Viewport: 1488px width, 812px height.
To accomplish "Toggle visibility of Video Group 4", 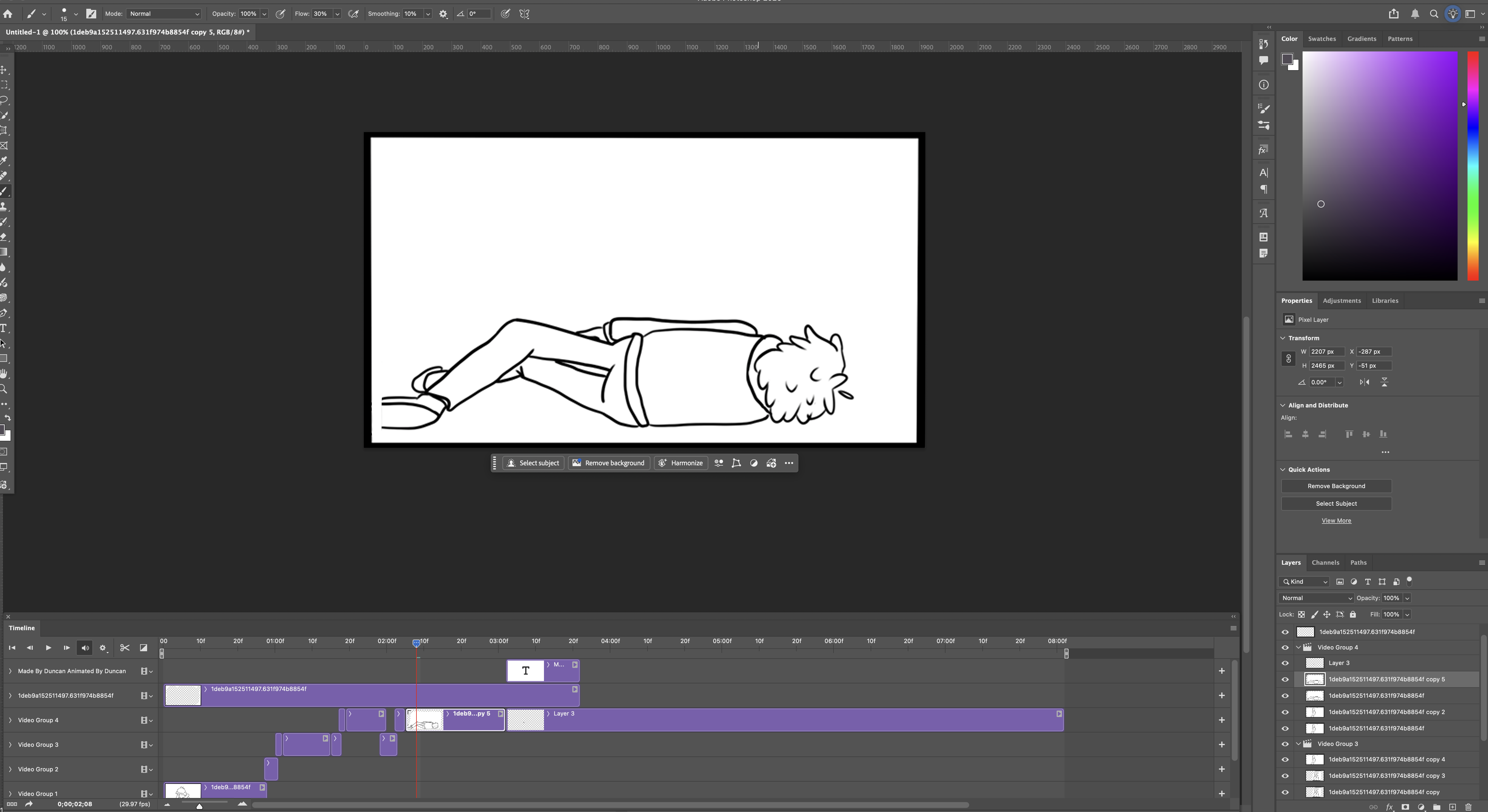I will click(x=1285, y=647).
